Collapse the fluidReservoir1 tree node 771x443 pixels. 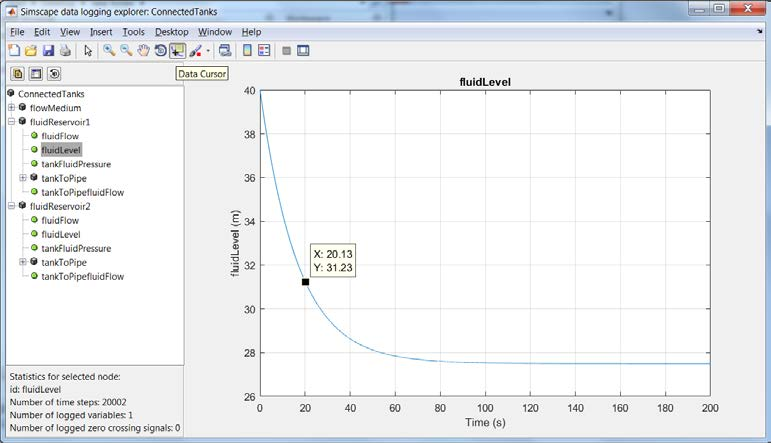click(11, 122)
